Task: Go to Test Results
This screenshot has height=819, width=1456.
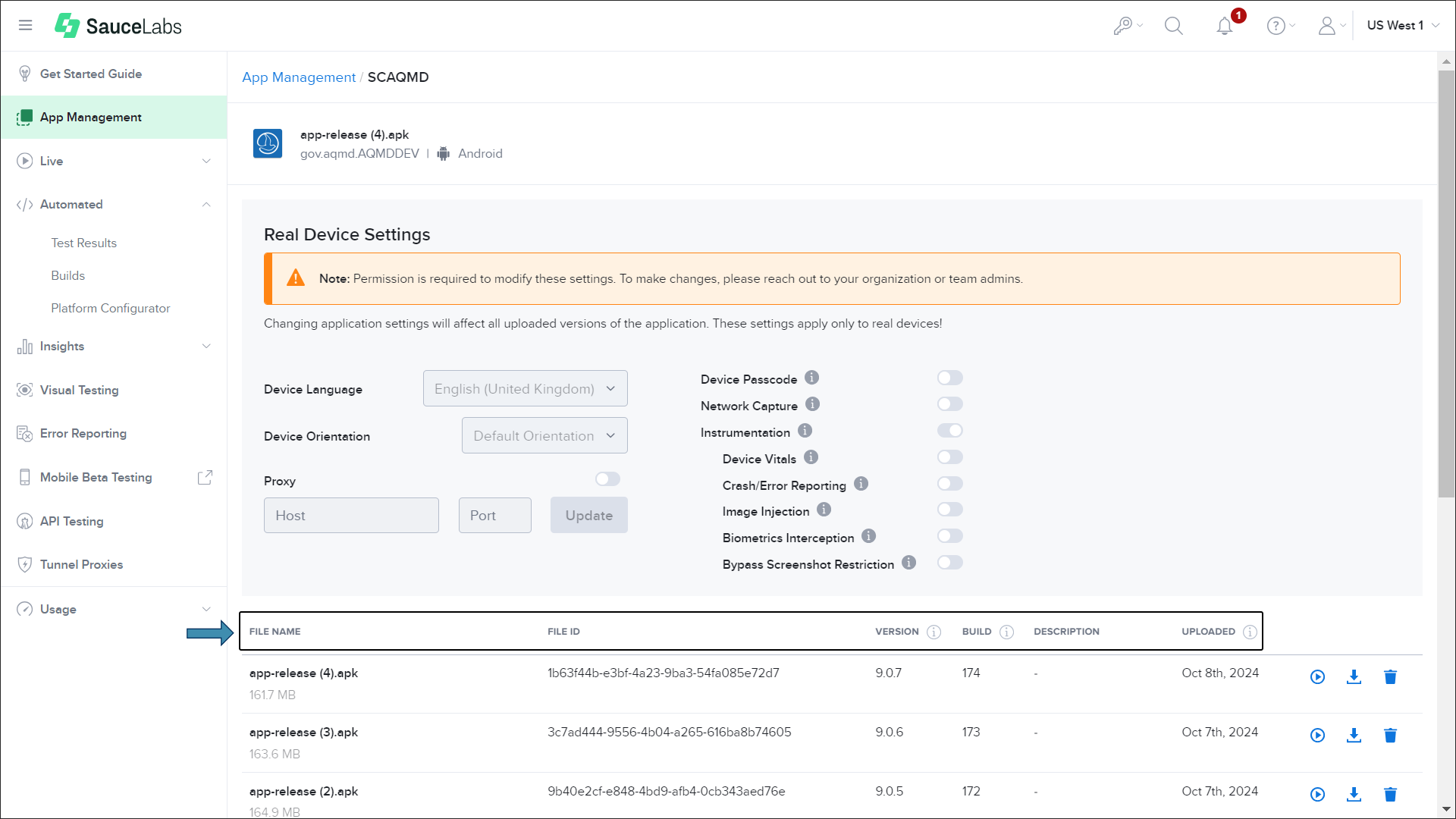Action: coord(83,243)
